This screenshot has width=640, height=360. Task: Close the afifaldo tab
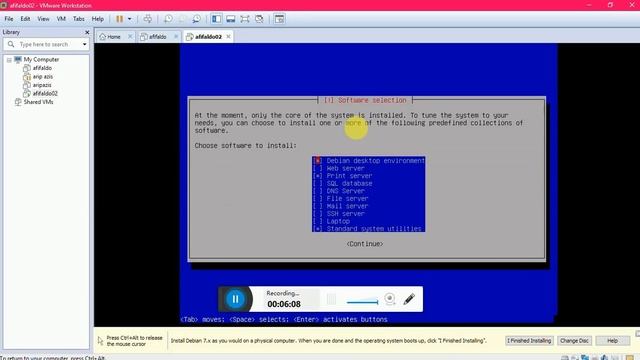tap(176, 36)
